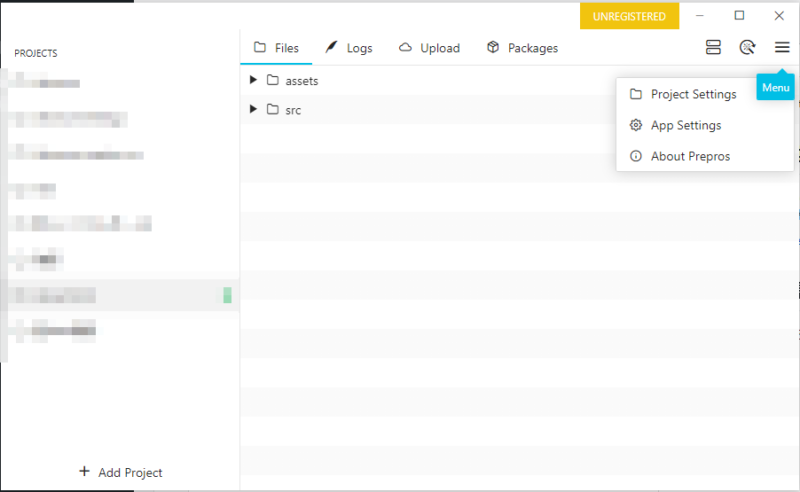Click the assets folder icon

click(x=272, y=80)
